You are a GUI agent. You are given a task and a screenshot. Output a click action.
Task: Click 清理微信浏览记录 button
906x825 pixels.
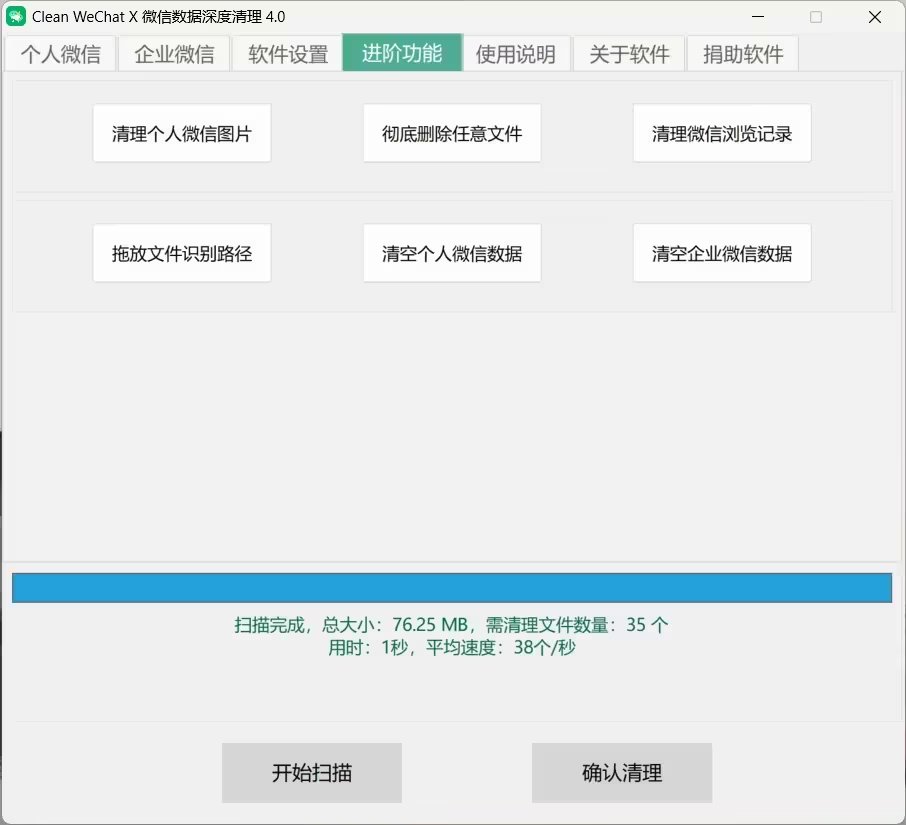click(722, 133)
